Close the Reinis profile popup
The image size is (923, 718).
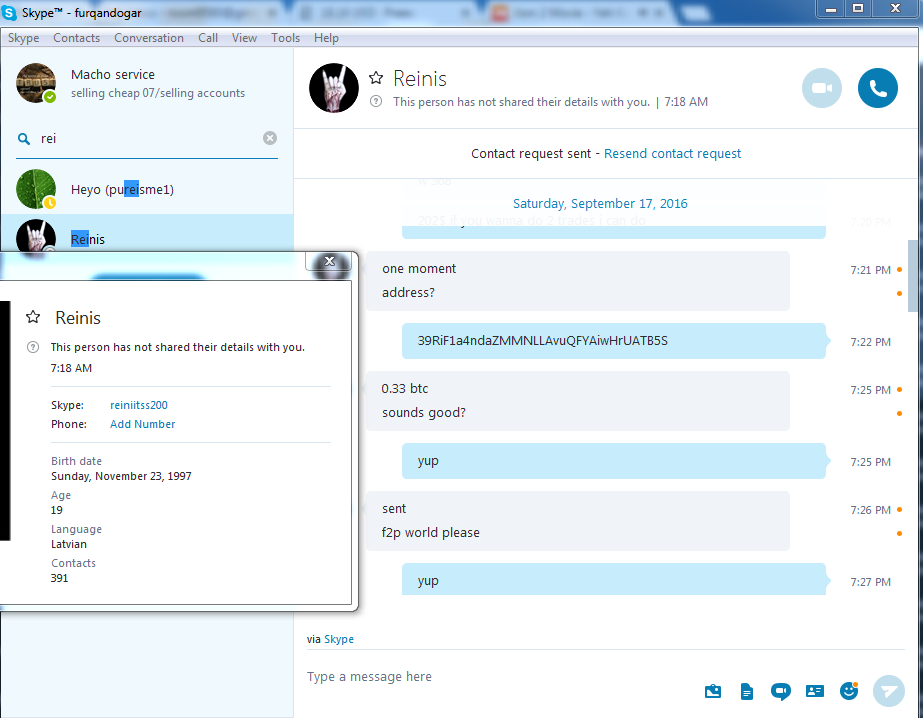pos(329,261)
